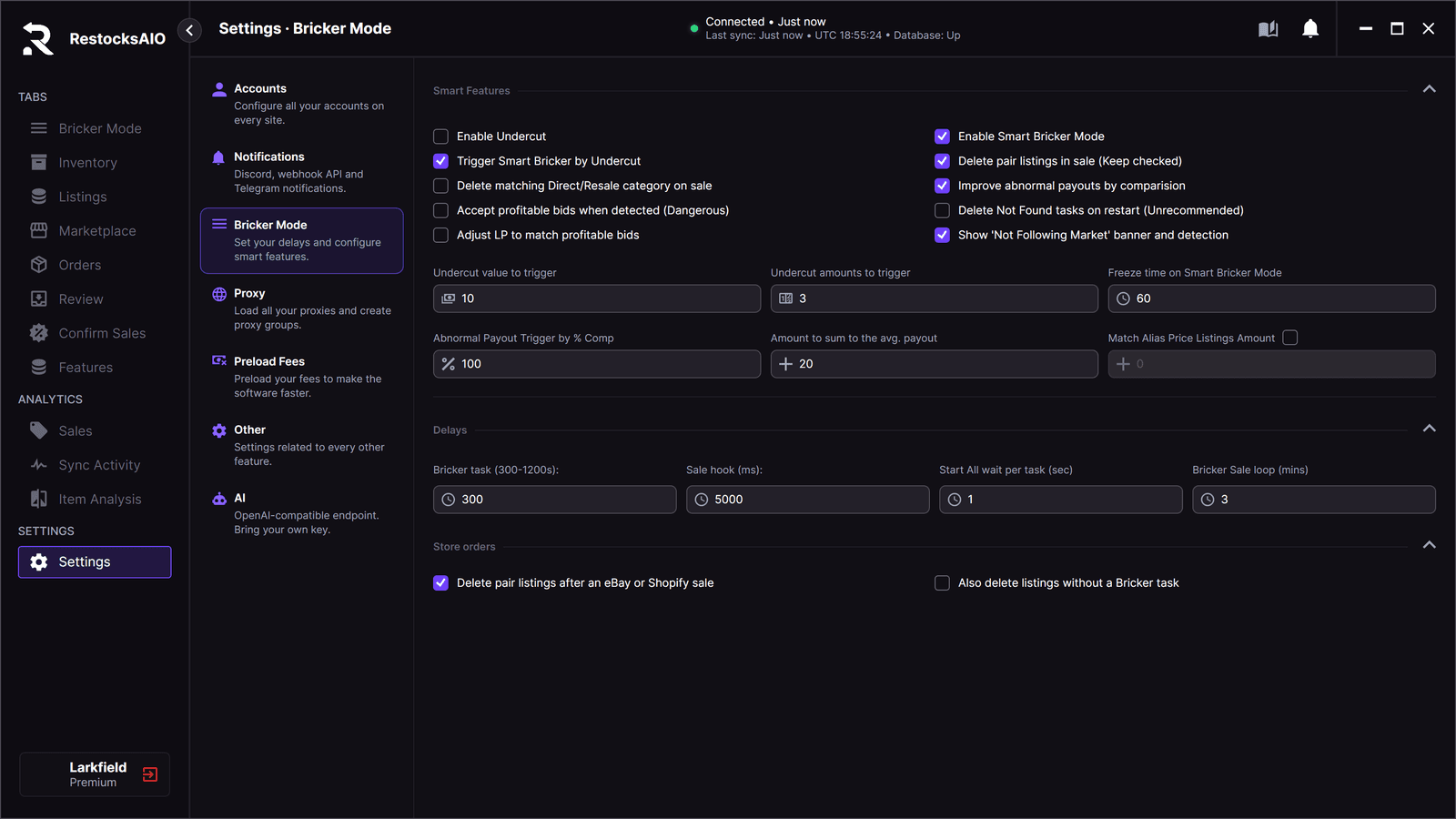
Task: Click the Accounts person icon
Action: tap(219, 89)
